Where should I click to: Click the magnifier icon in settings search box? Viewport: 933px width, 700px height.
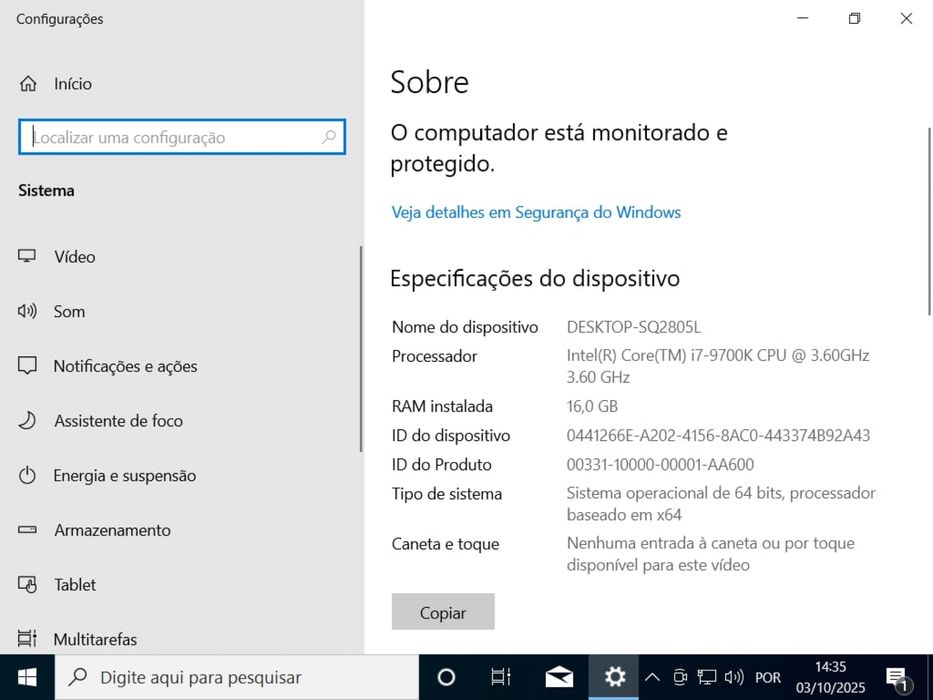tap(328, 137)
